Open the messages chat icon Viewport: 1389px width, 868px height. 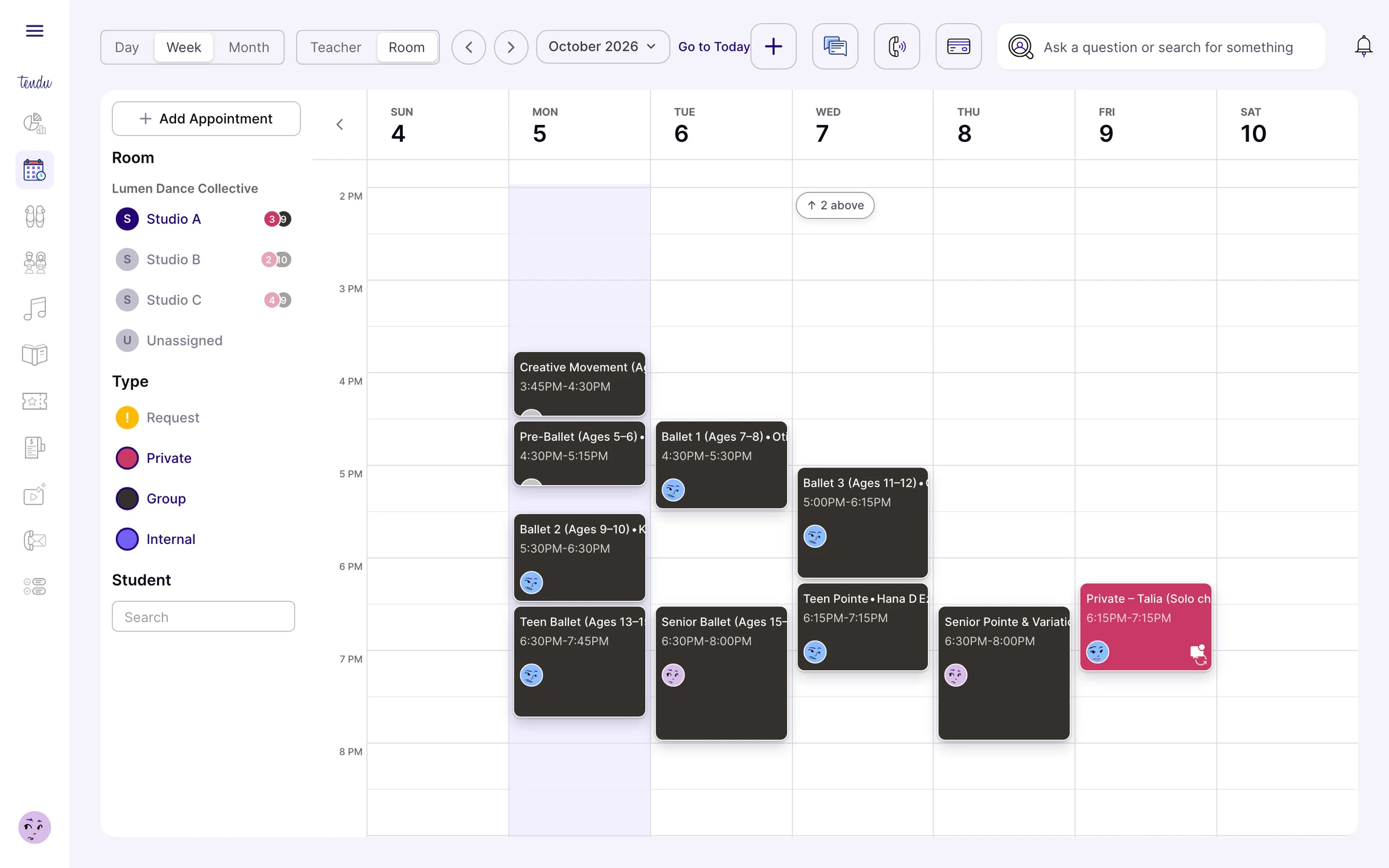pos(835,46)
